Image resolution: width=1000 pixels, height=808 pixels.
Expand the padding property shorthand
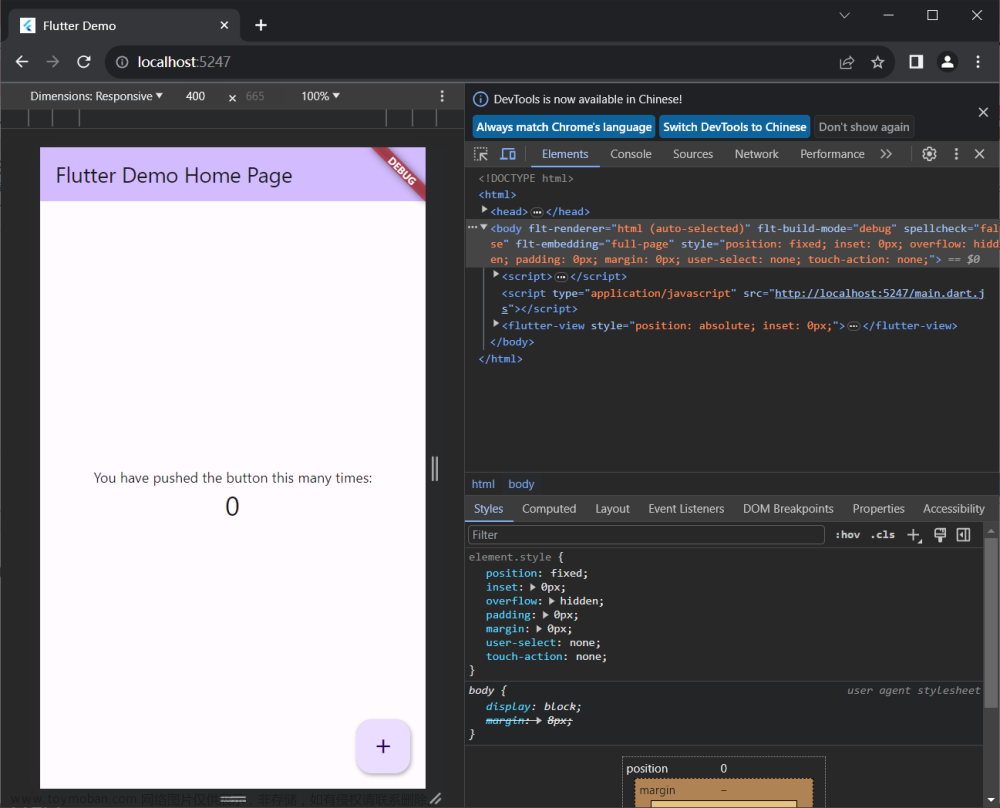(x=545, y=615)
